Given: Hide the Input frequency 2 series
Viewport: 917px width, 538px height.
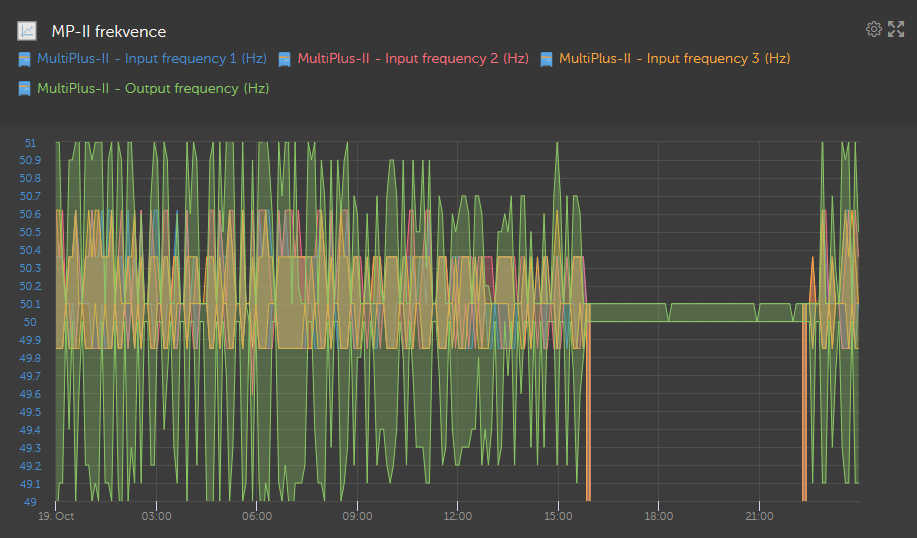Looking at the screenshot, I should tap(412, 59).
